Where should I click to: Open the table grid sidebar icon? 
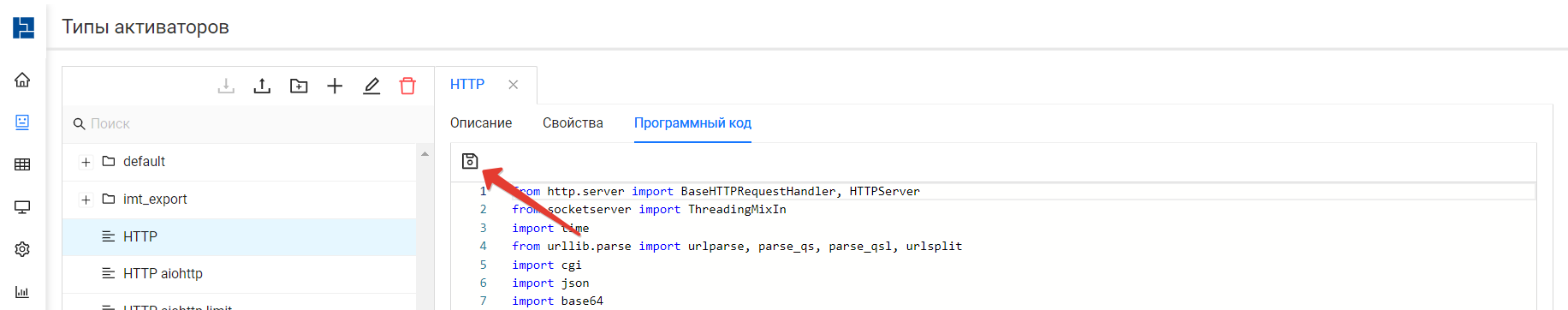(x=22, y=164)
